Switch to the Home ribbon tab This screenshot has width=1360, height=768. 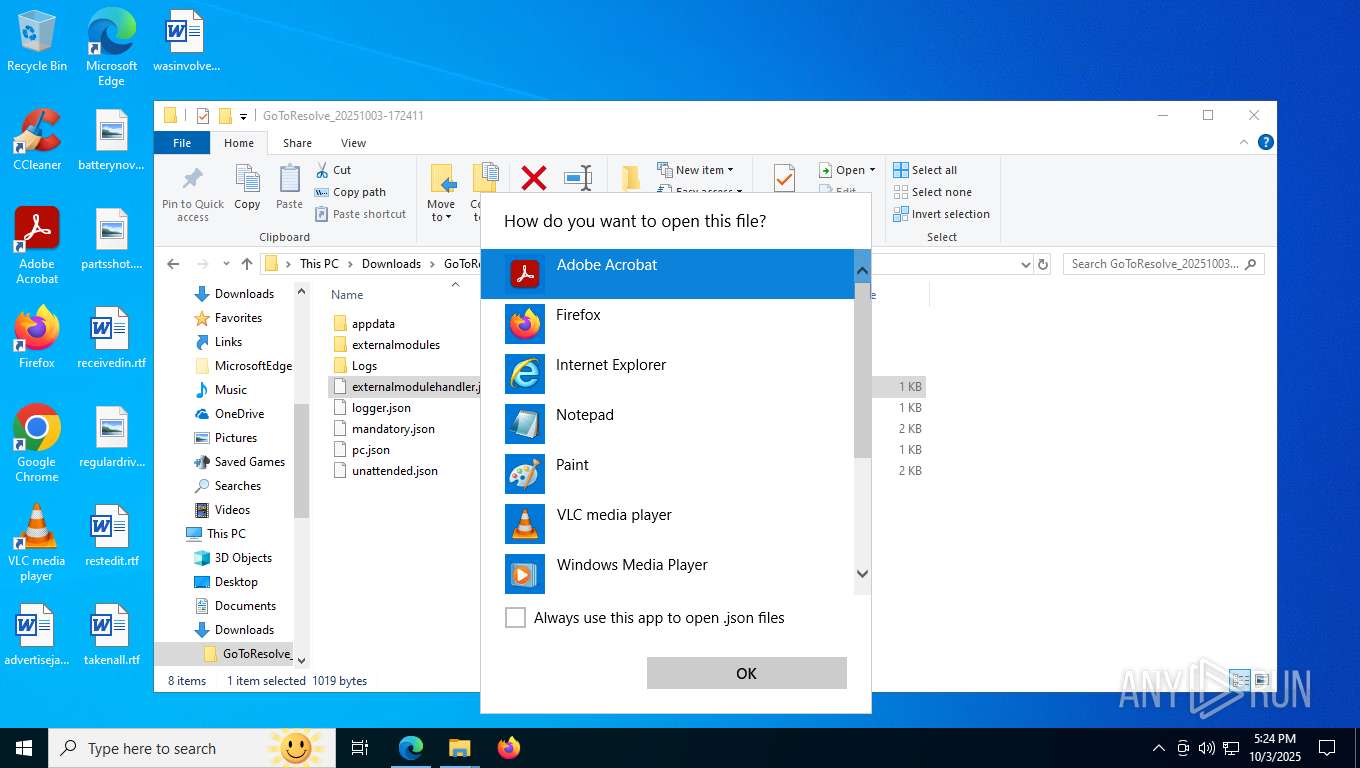click(239, 143)
